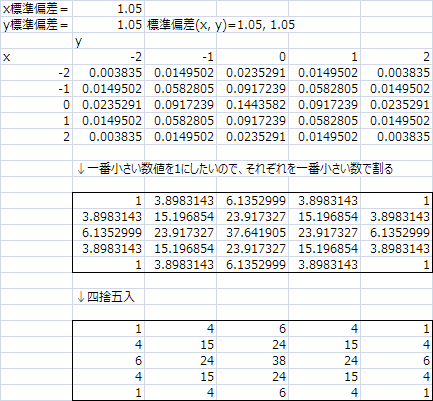Click 6 in rounded table's top row

[252, 329]
